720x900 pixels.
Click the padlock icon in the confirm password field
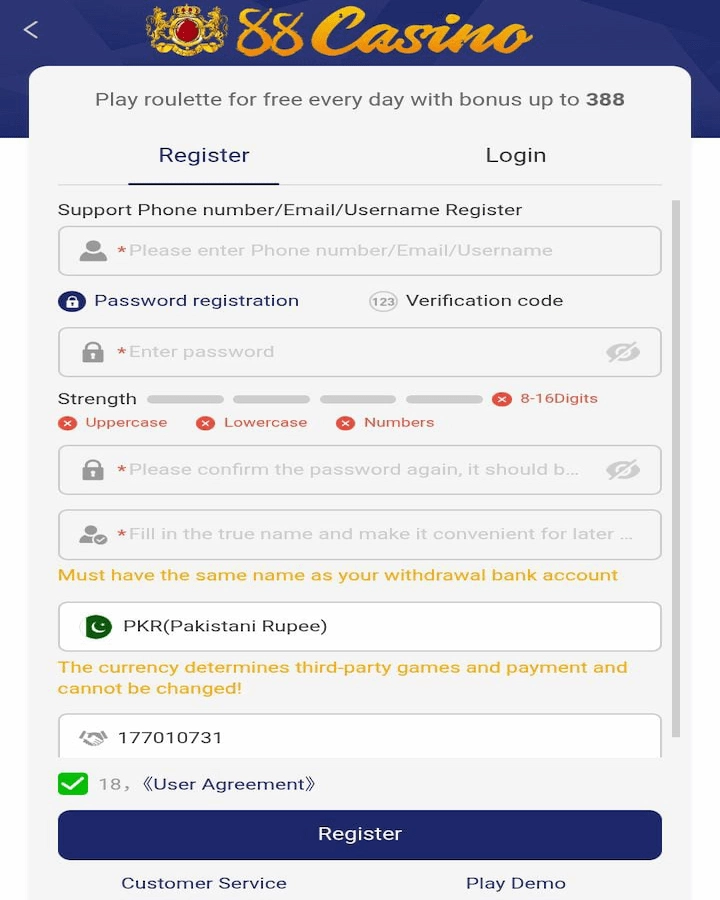(93, 470)
